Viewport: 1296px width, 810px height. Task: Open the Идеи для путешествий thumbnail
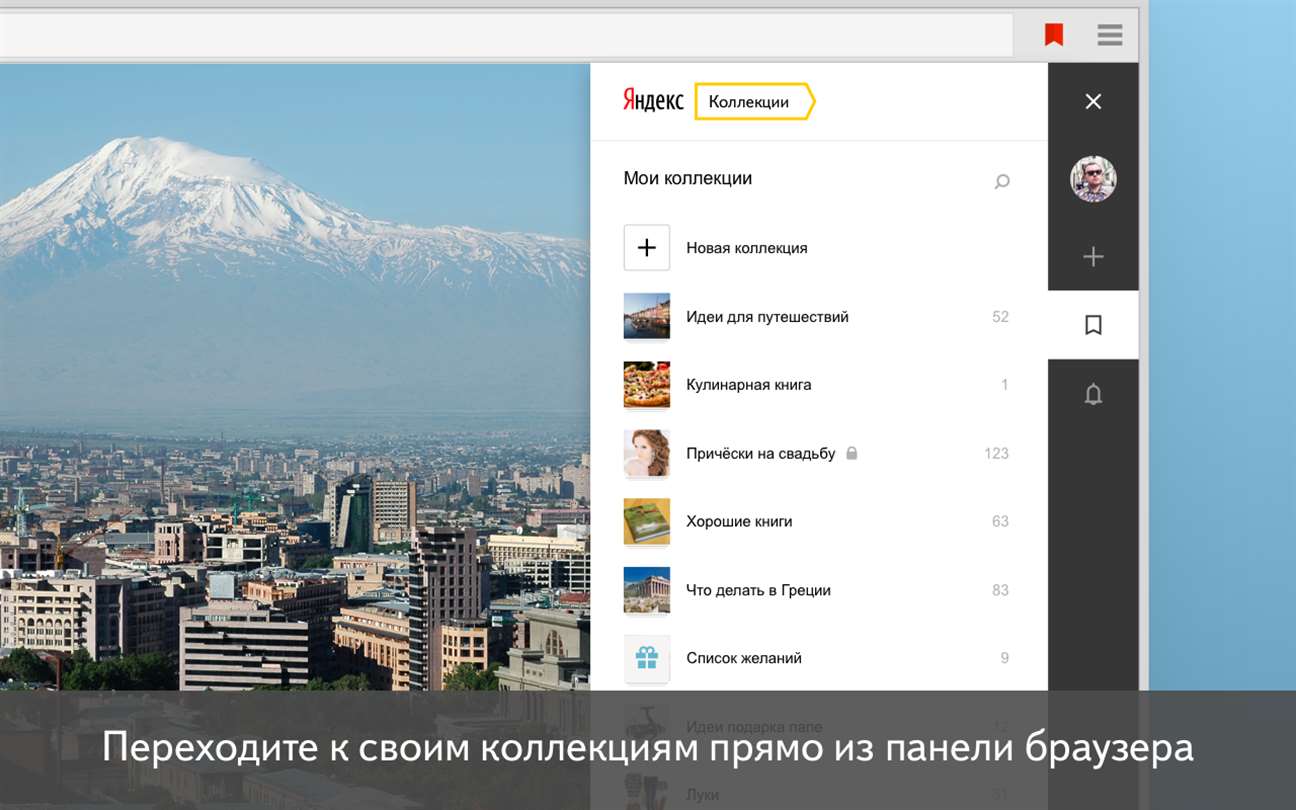(647, 316)
